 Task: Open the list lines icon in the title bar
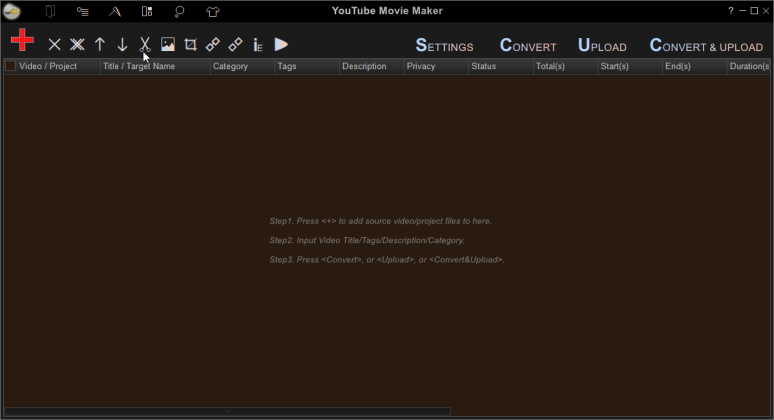click(x=82, y=11)
